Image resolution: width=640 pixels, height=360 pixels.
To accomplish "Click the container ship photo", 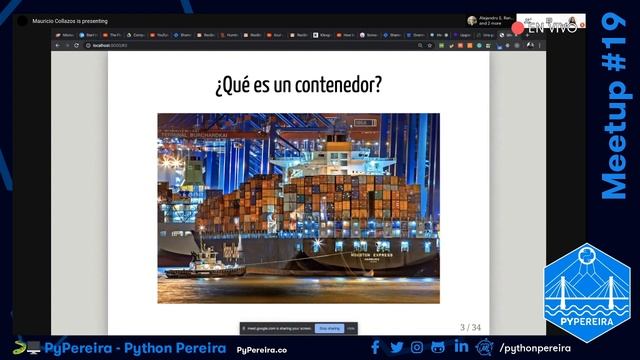I will [x=299, y=208].
